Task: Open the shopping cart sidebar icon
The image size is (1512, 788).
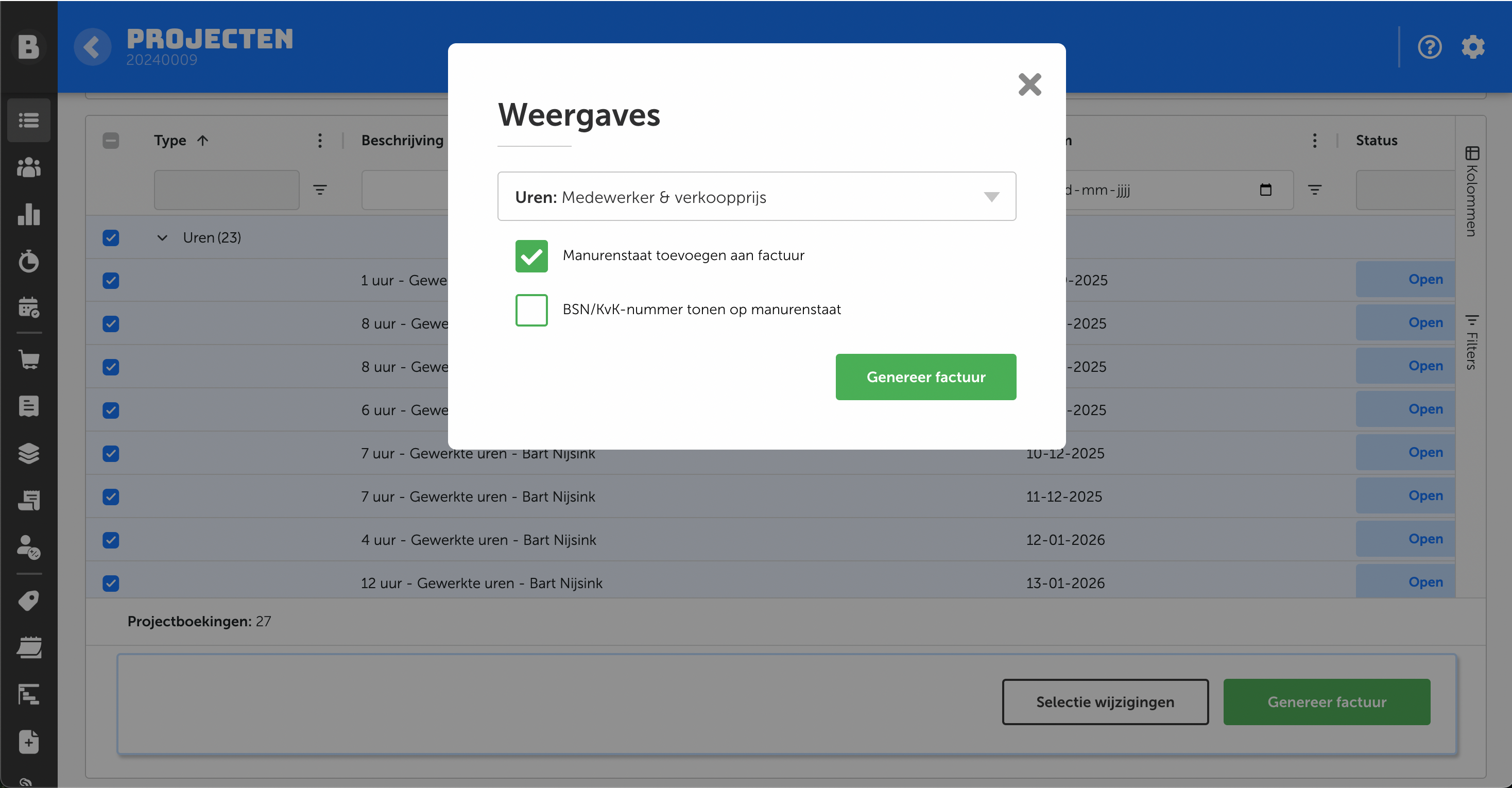Action: point(29,359)
